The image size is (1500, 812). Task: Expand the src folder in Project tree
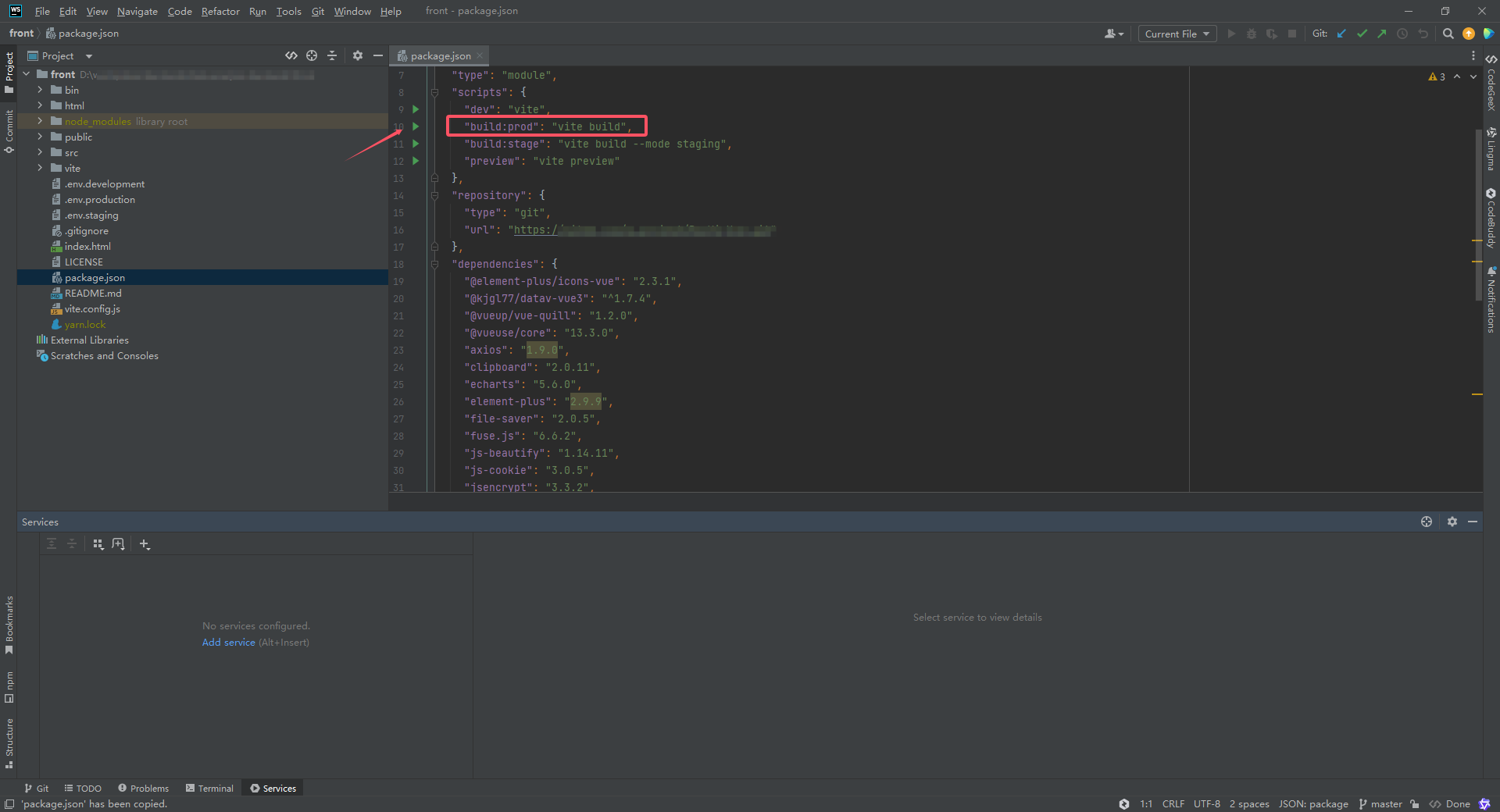pos(39,152)
